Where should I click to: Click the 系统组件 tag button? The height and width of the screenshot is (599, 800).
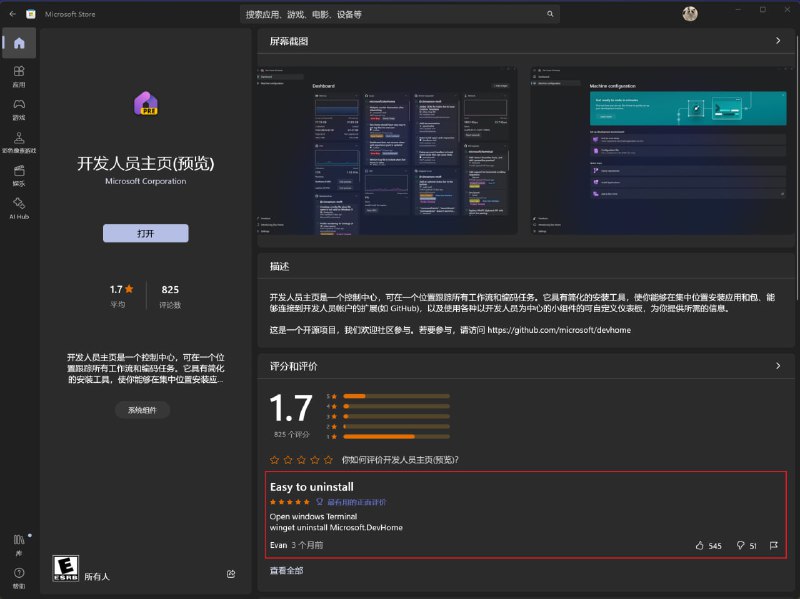[x=142, y=410]
